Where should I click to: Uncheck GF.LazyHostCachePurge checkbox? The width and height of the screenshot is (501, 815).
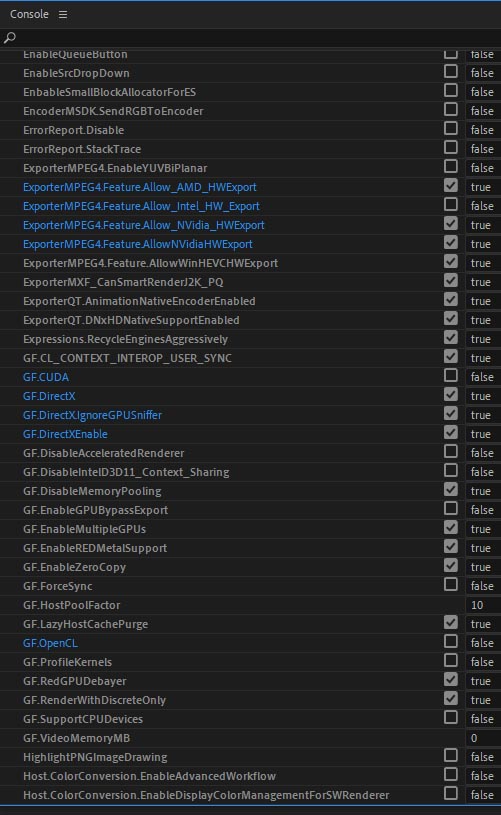[x=451, y=623]
